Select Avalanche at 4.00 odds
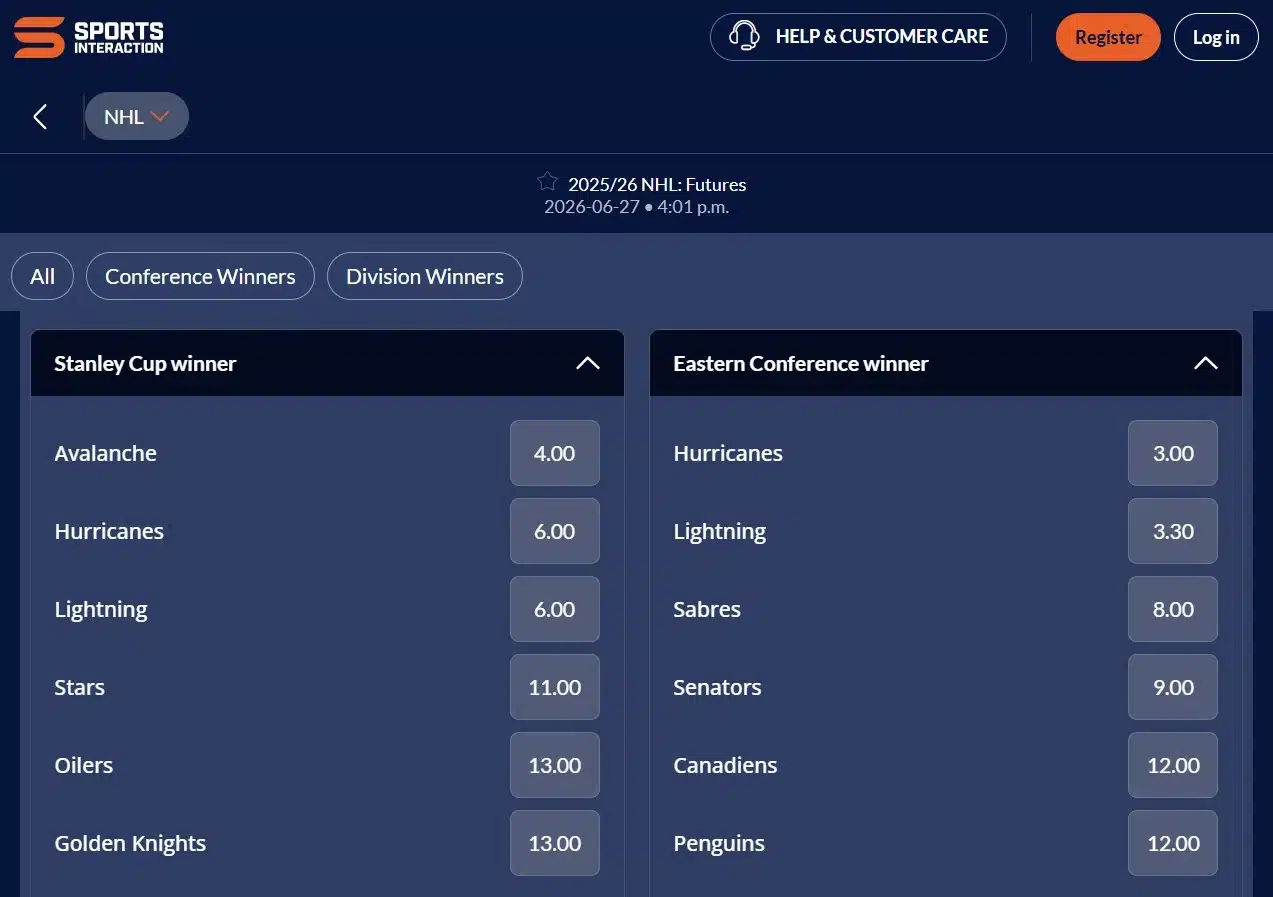Viewport: 1273px width, 897px height. coord(554,453)
